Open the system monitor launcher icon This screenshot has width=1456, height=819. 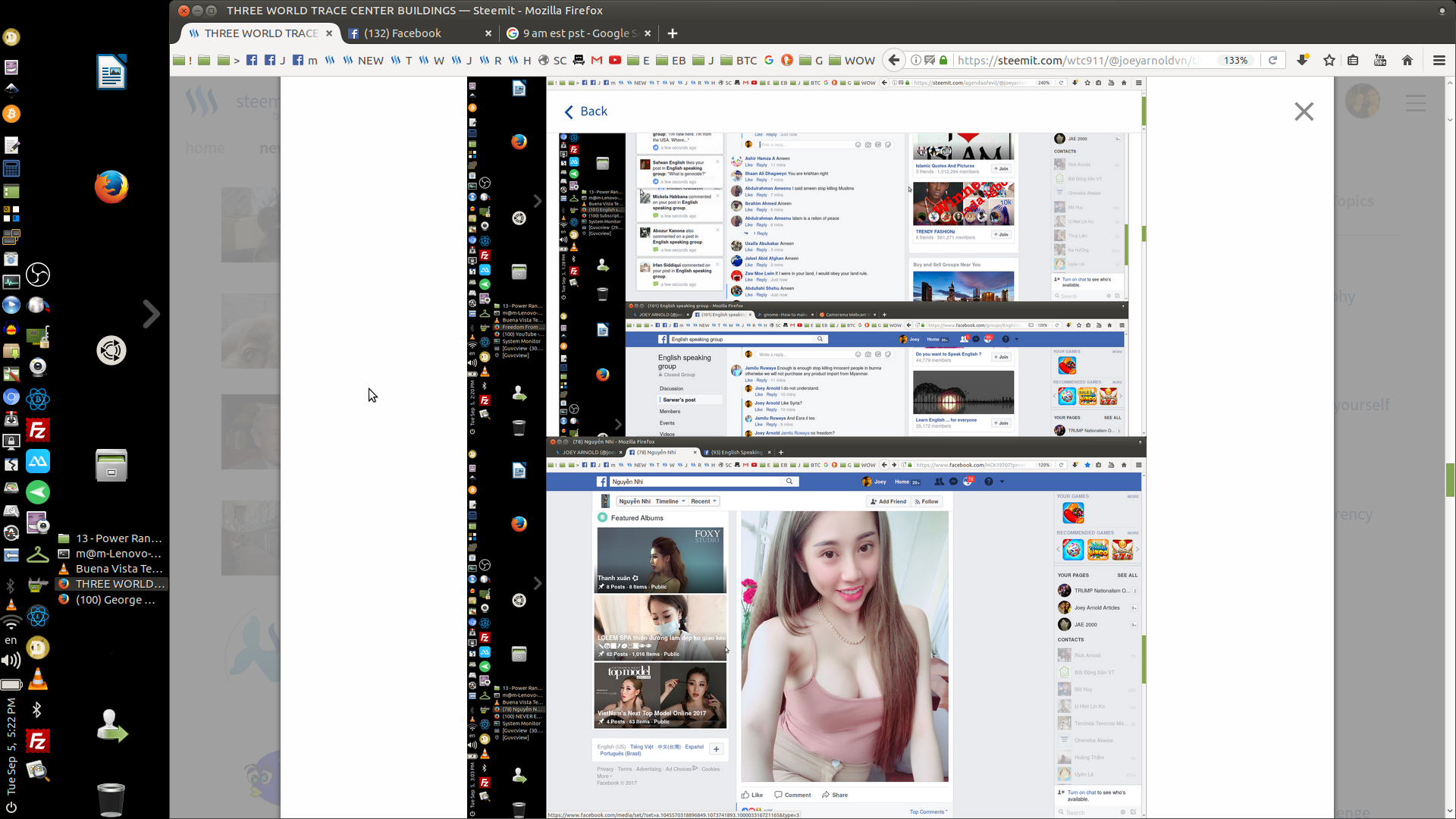click(11, 282)
